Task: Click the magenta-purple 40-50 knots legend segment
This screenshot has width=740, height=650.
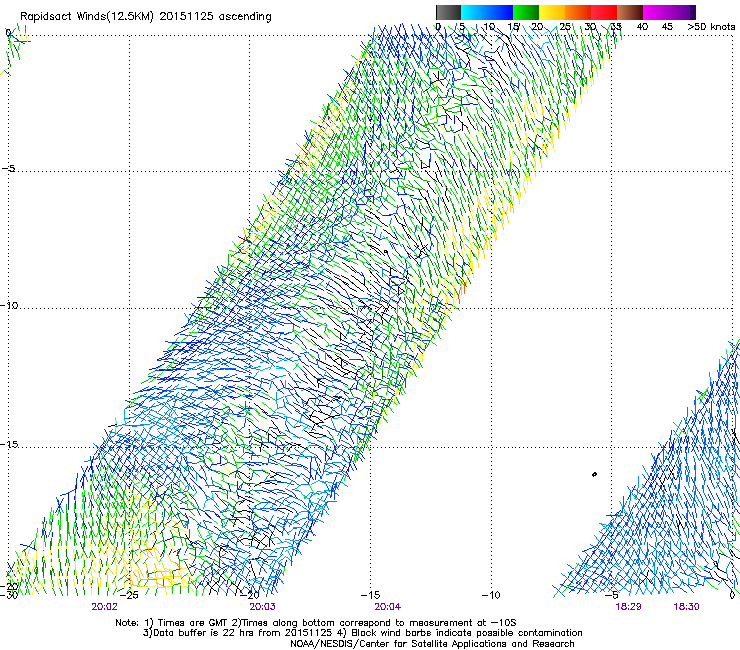Action: click(669, 12)
